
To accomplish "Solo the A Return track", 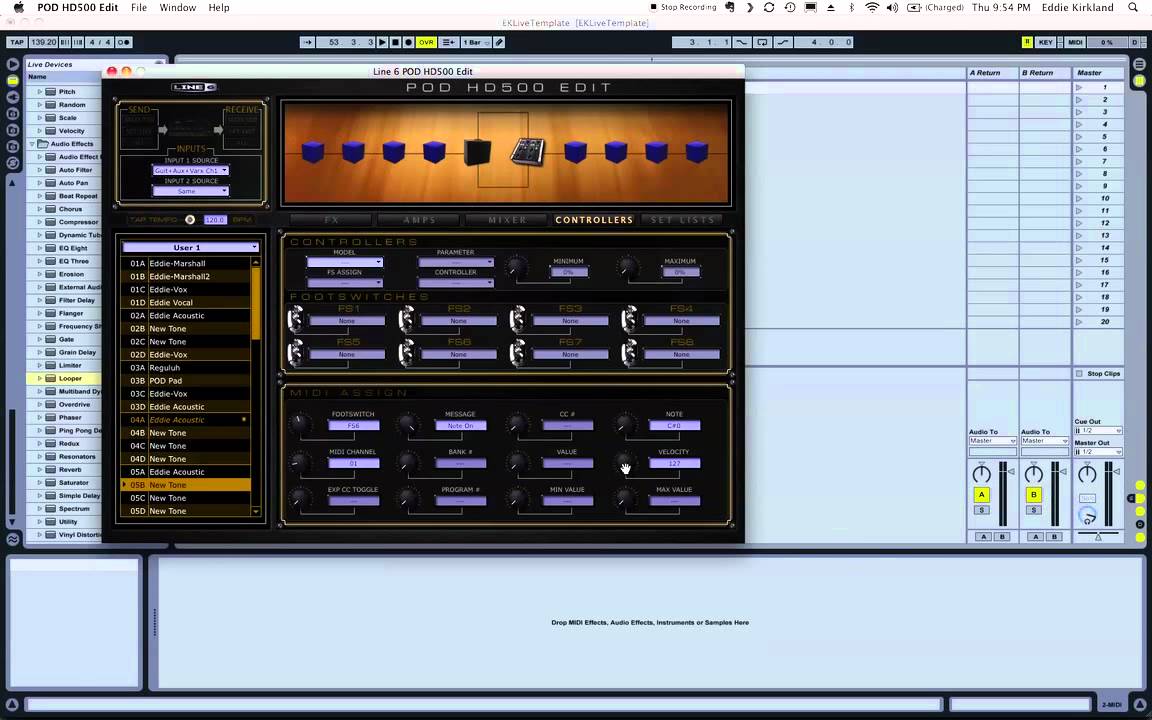I will click(982, 510).
